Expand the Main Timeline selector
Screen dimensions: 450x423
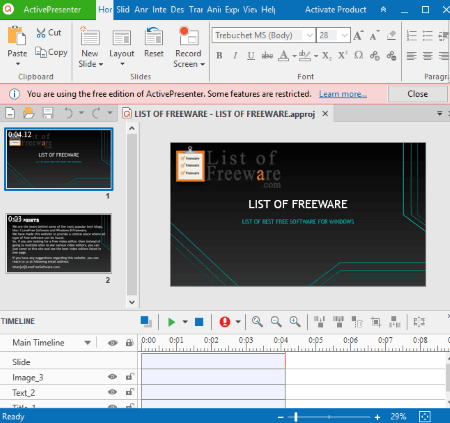point(87,343)
